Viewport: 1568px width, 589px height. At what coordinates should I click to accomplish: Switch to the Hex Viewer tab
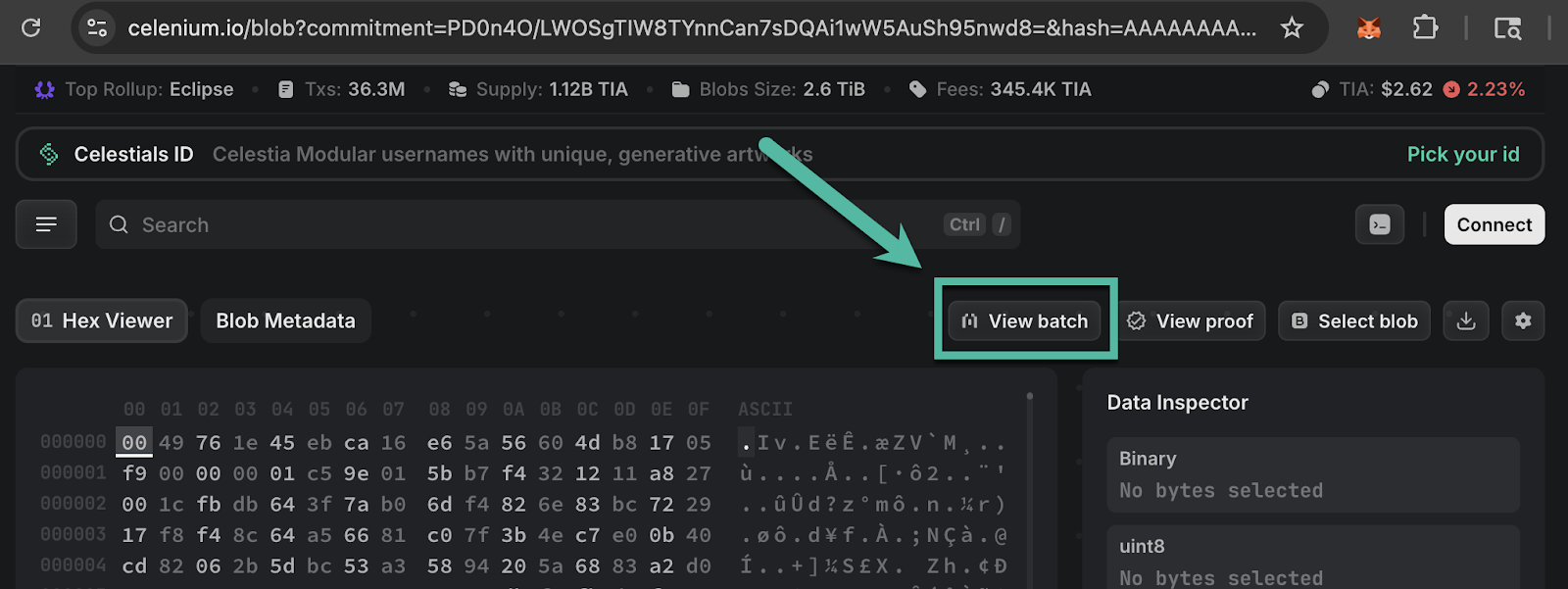tap(102, 320)
